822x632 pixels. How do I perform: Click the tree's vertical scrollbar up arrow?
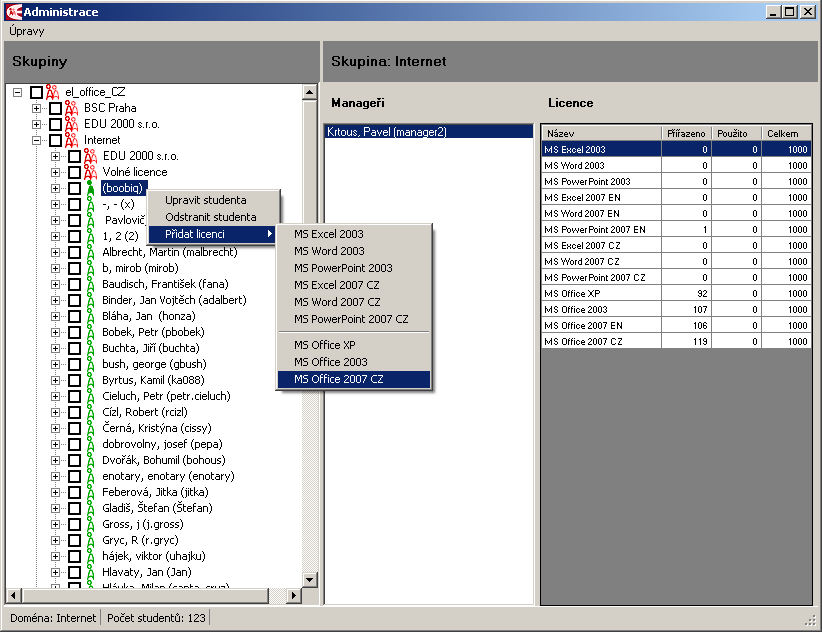coord(310,92)
